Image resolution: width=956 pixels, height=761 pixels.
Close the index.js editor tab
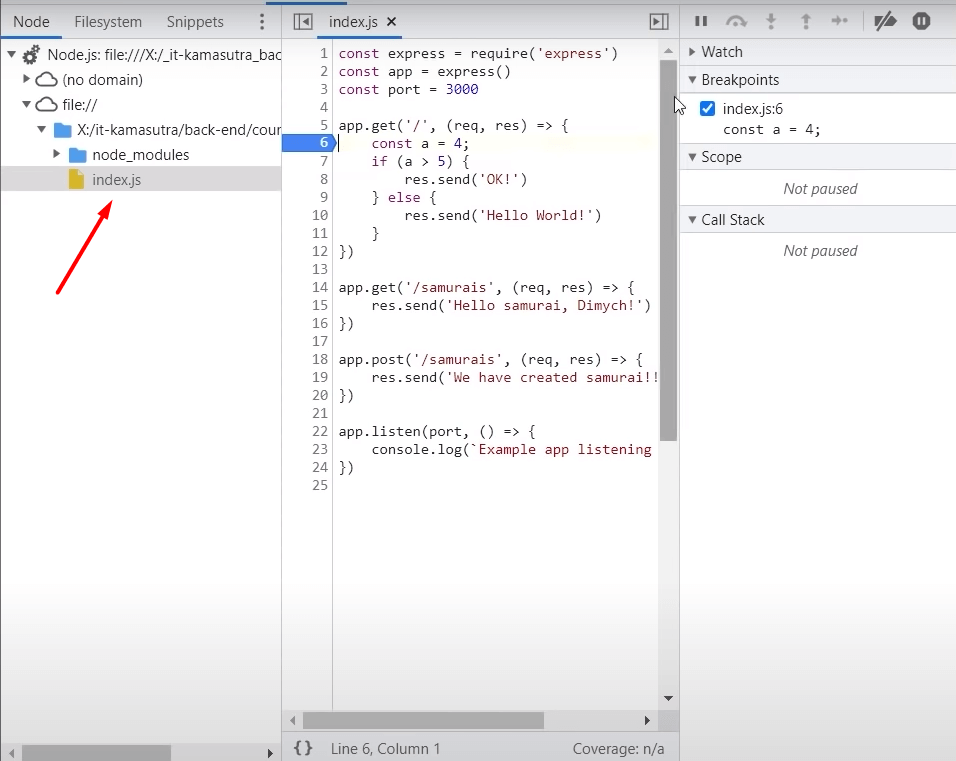click(391, 21)
